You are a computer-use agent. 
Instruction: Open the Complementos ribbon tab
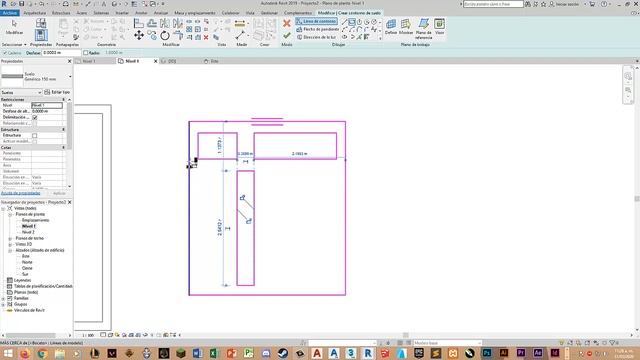click(298, 13)
